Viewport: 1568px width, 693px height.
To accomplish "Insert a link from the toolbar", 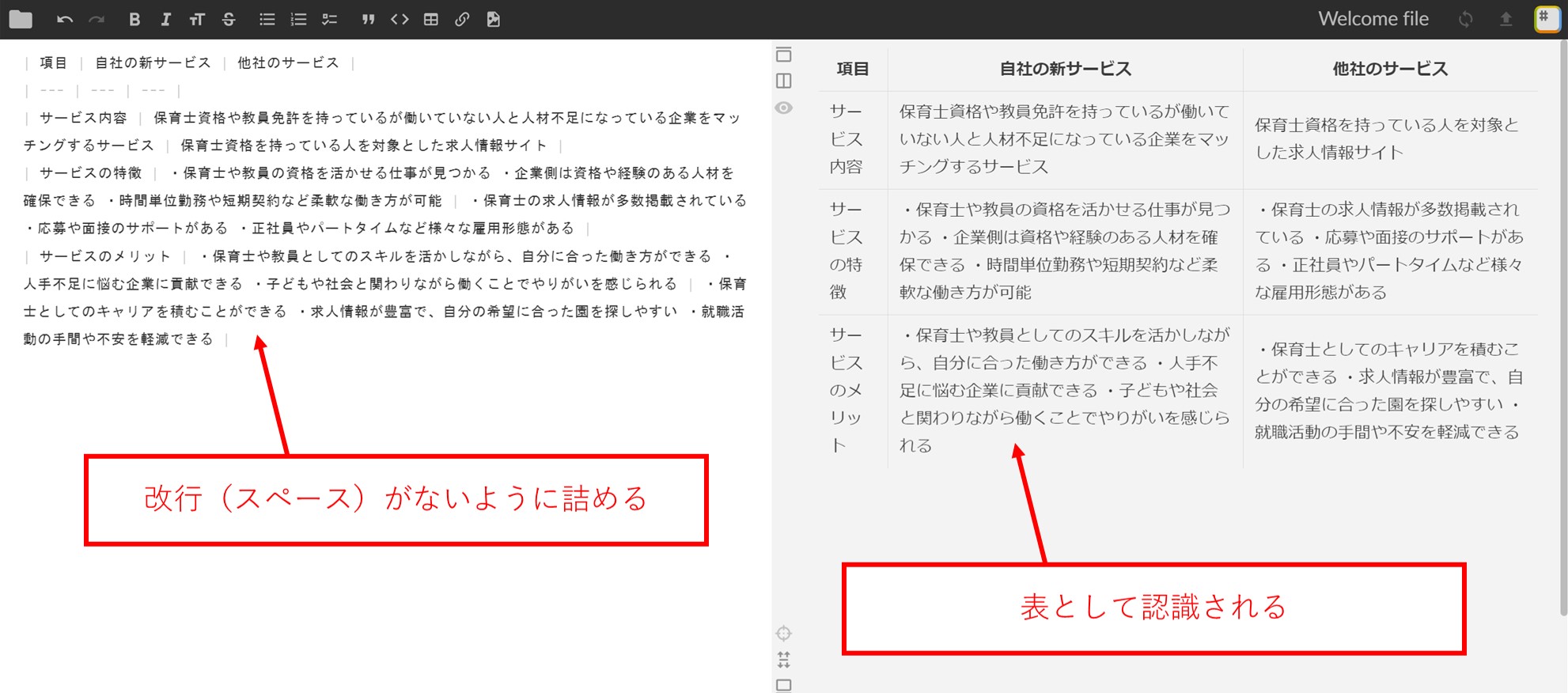I will point(462,19).
